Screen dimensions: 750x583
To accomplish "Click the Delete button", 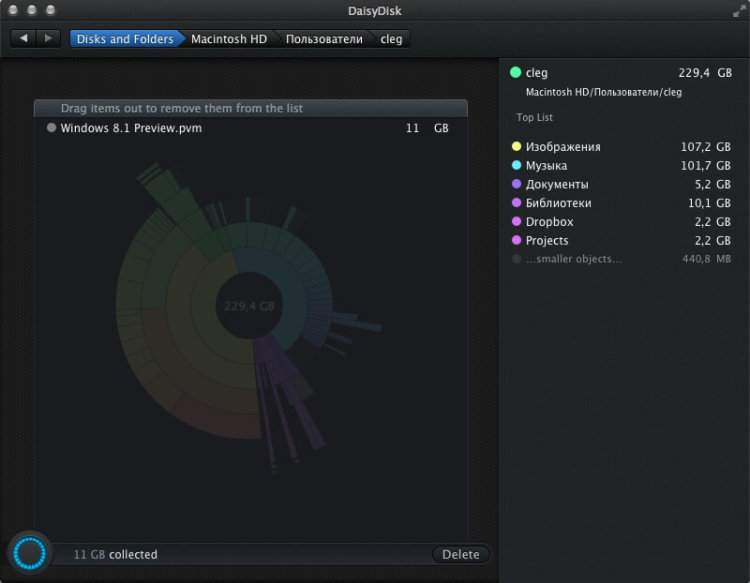I will point(461,554).
